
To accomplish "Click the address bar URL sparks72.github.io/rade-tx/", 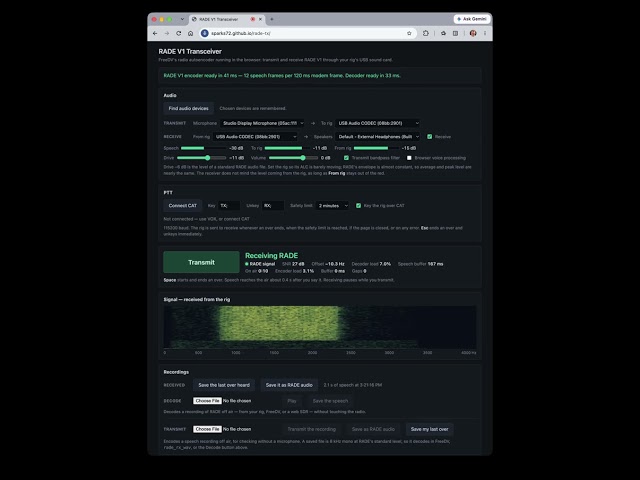I will (241, 33).
